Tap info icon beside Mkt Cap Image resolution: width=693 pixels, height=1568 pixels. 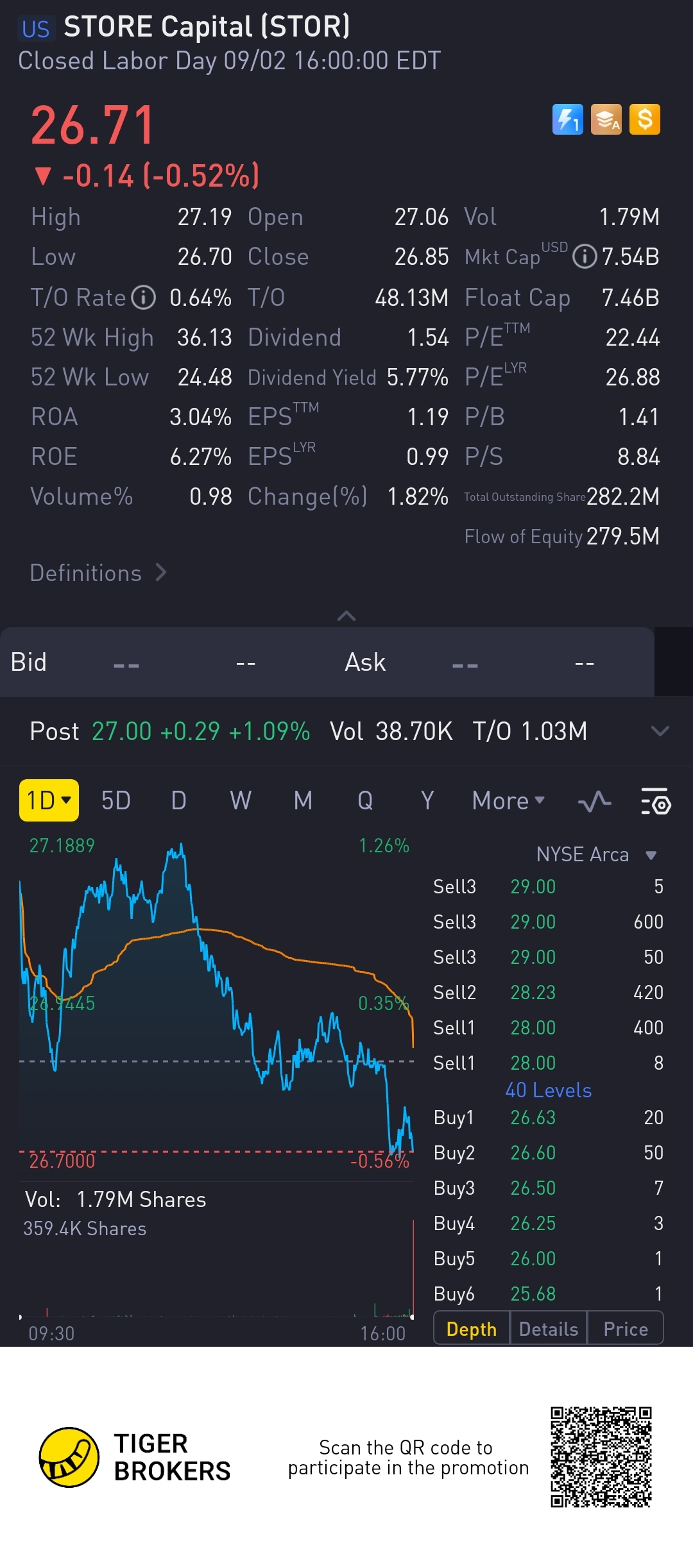coord(584,257)
